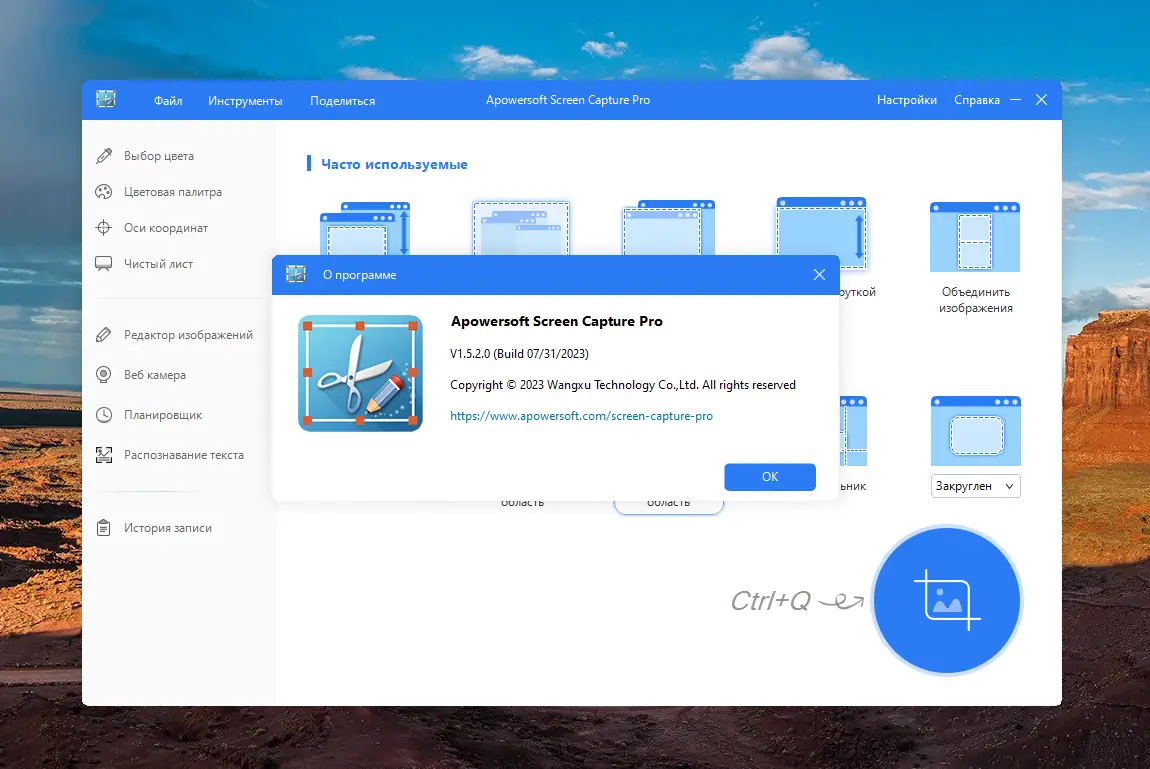Launch Редактор изображений pencil icon
1150x769 pixels.
103,334
